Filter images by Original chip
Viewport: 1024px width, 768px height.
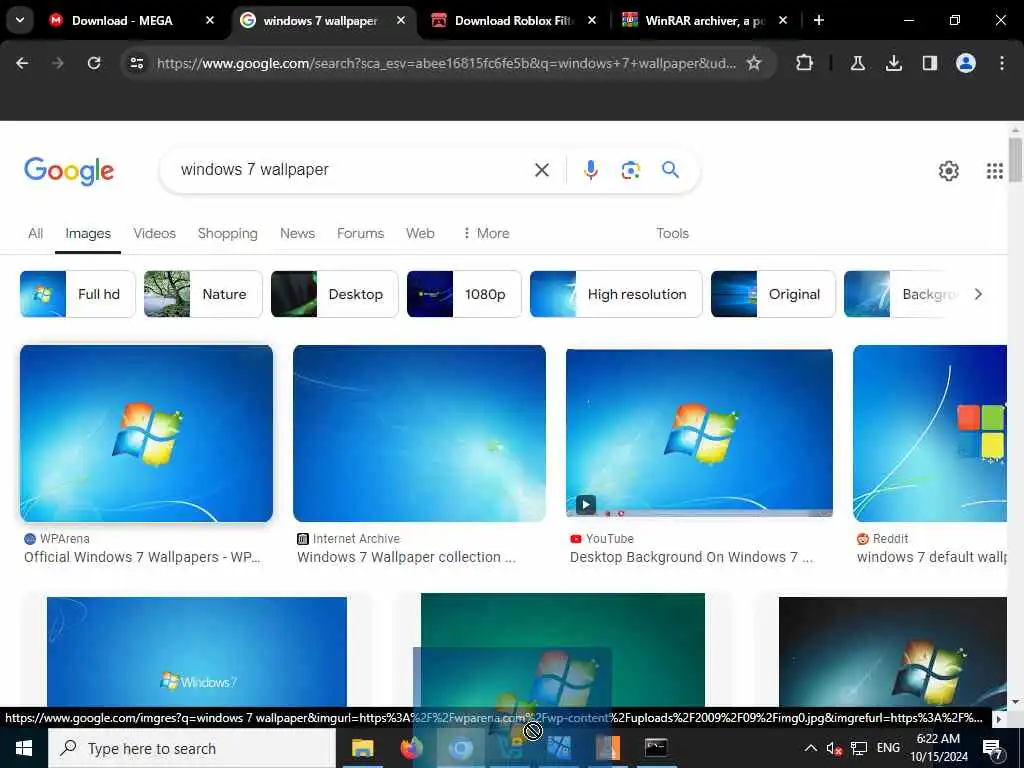pyautogui.click(x=773, y=294)
